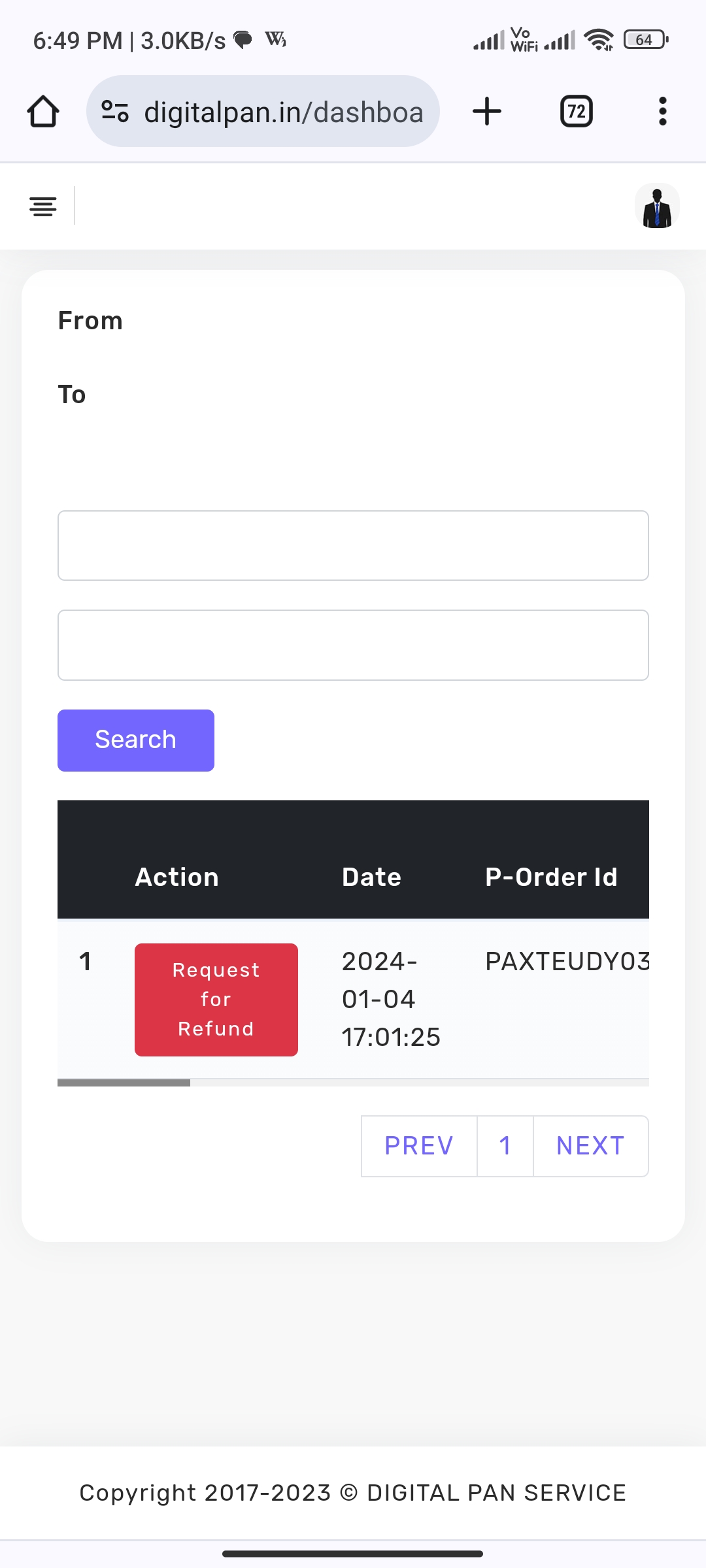
Task: Open the tab switcher showing 72 tabs
Action: [576, 112]
